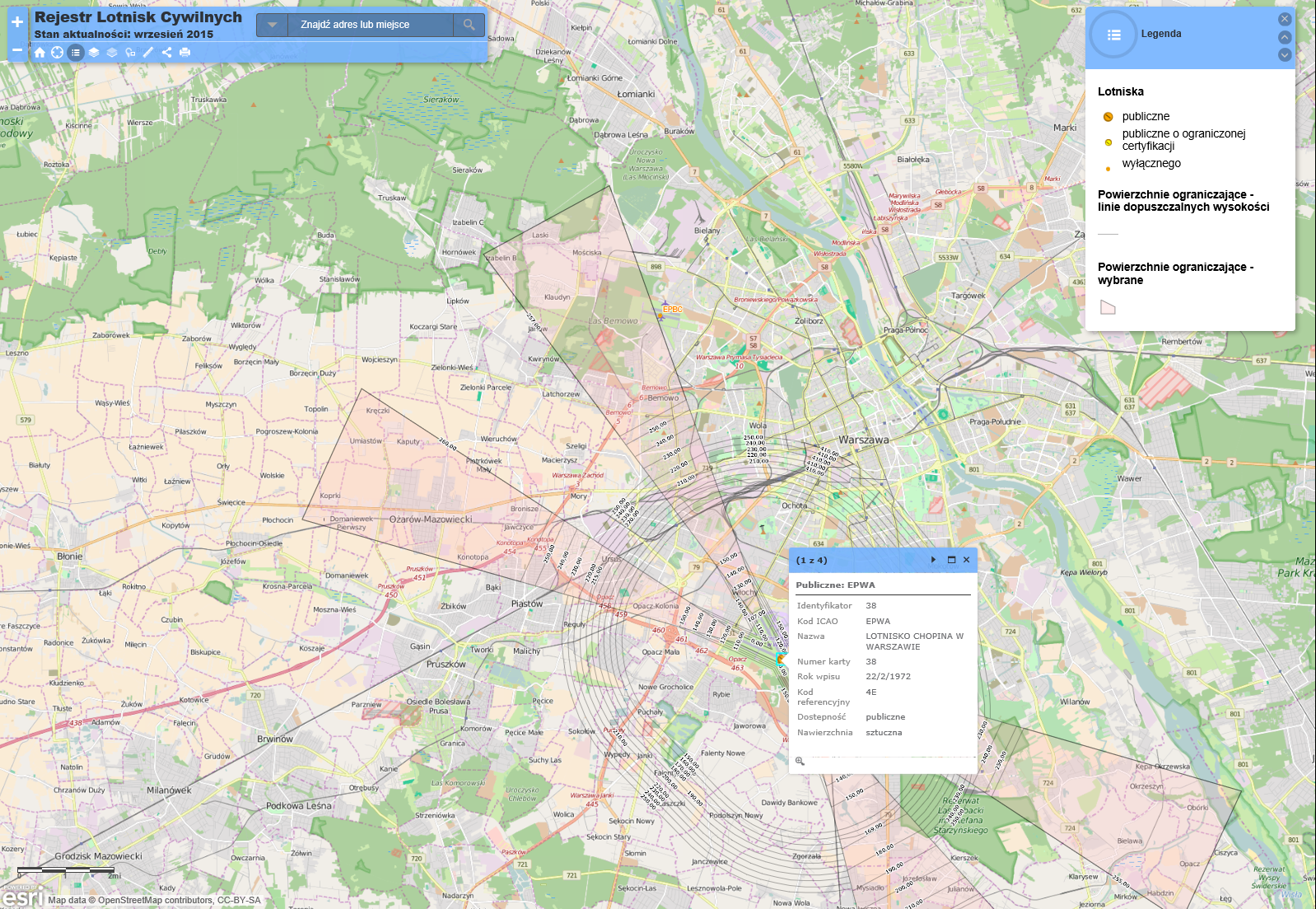The image size is (1316, 909).
Task: Select the measure ruler tool
Action: click(148, 52)
